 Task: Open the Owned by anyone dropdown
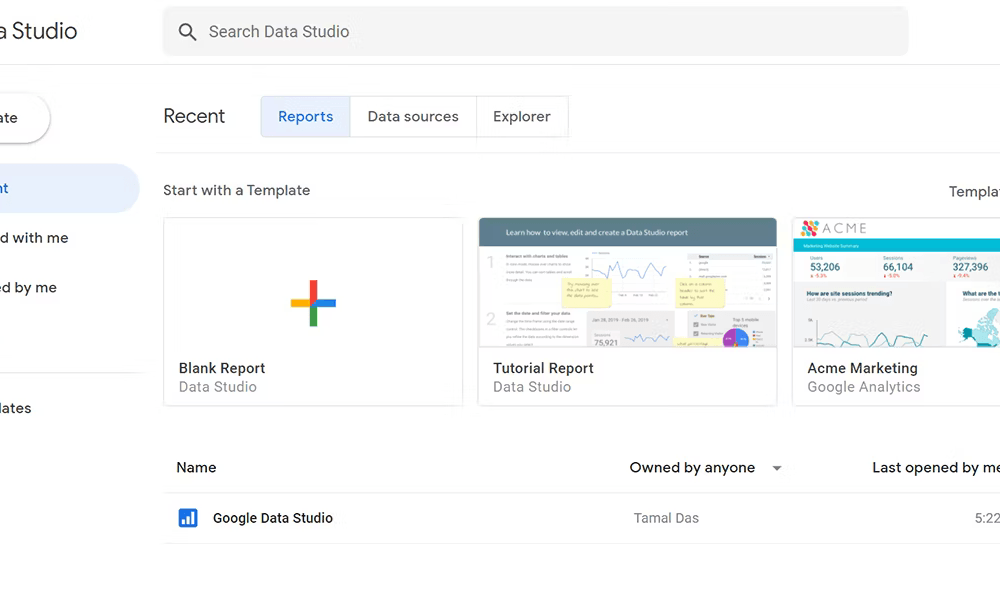pyautogui.click(x=705, y=468)
